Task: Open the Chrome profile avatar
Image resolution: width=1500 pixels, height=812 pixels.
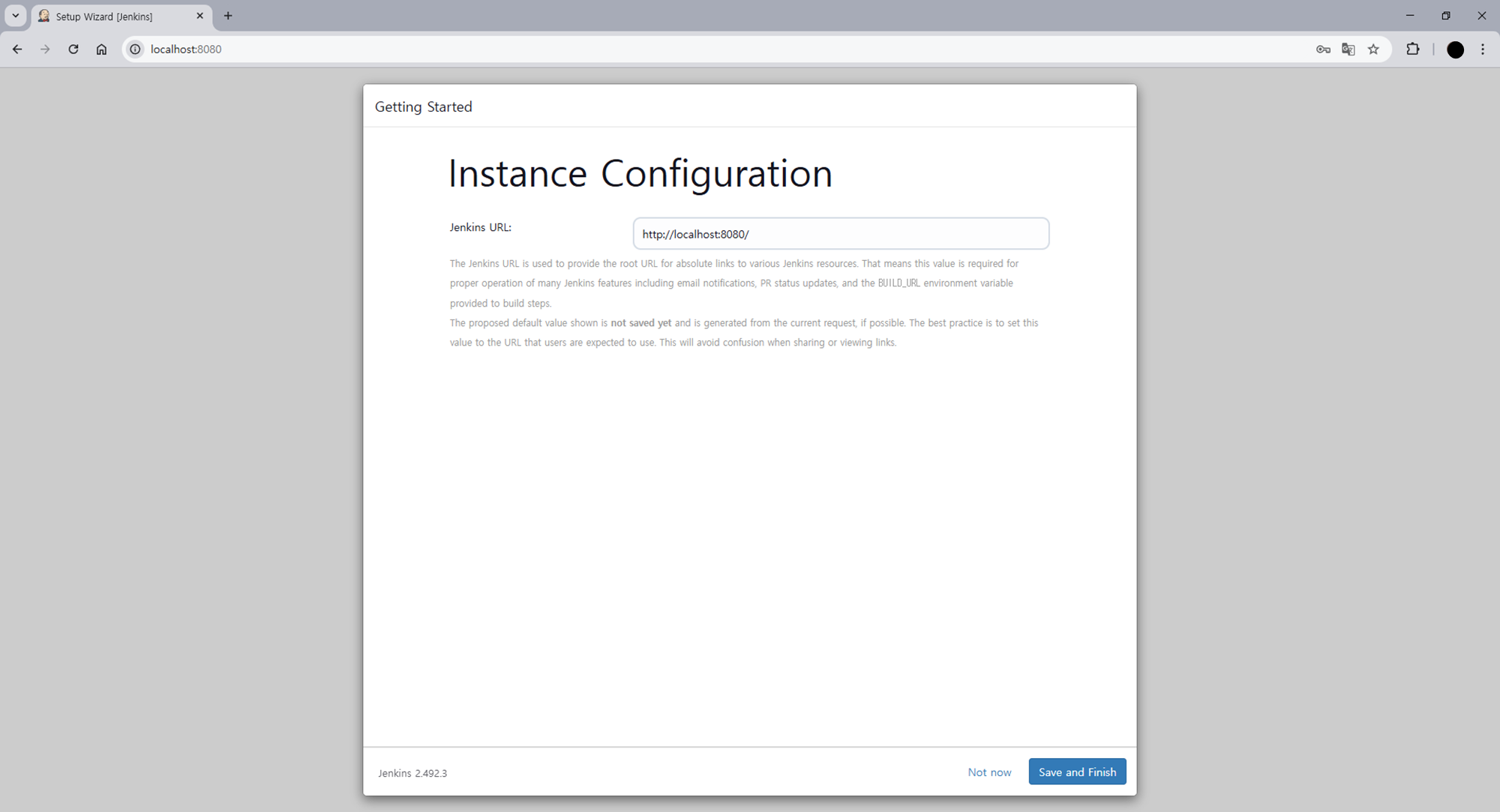Action: (1455, 49)
